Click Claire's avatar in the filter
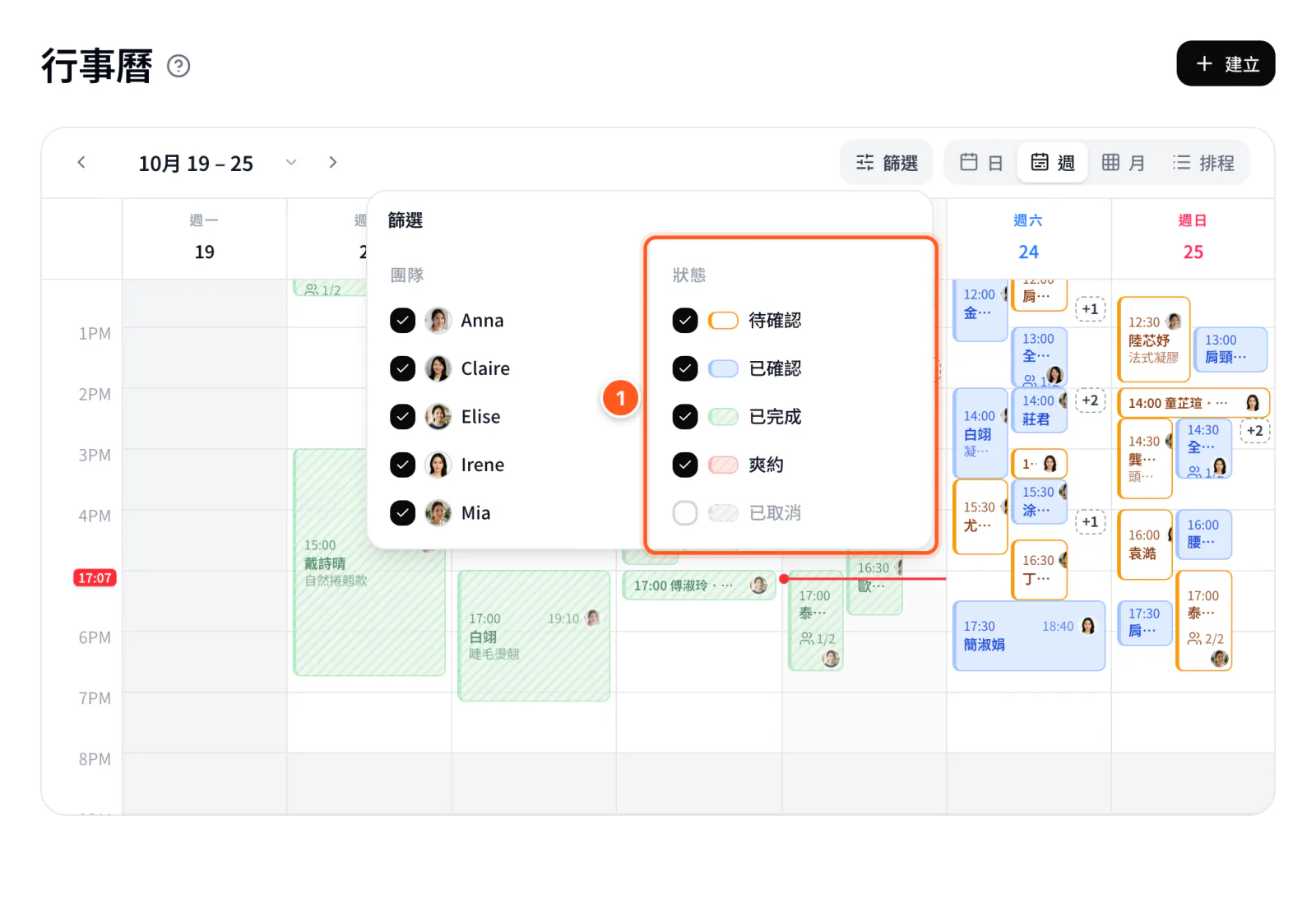 pyautogui.click(x=438, y=368)
